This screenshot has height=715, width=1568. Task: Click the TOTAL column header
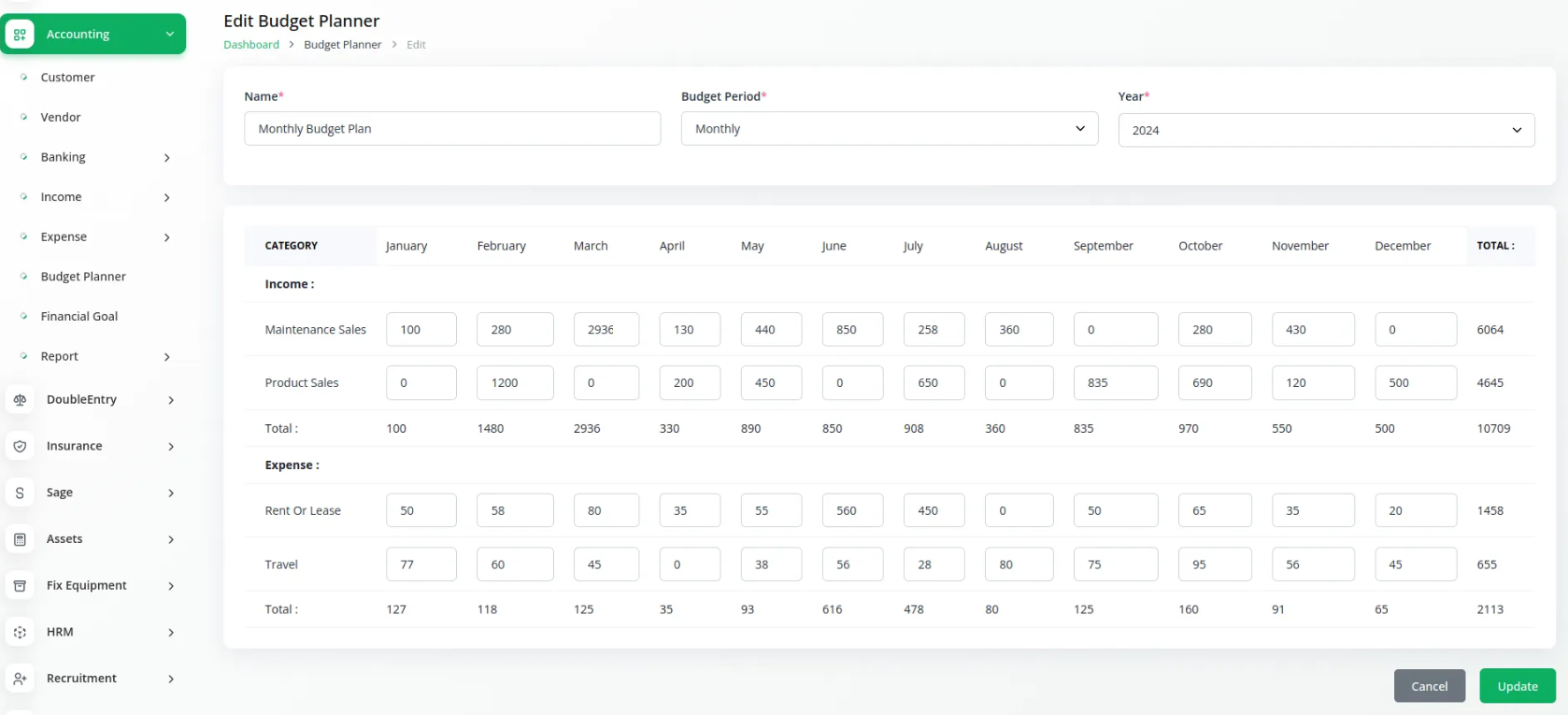pyautogui.click(x=1495, y=246)
